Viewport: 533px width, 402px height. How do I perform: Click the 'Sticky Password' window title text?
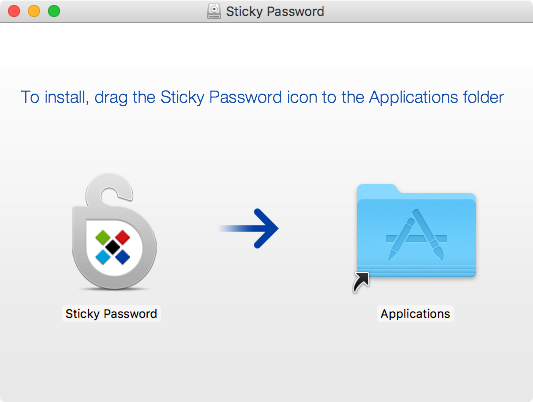(x=275, y=12)
